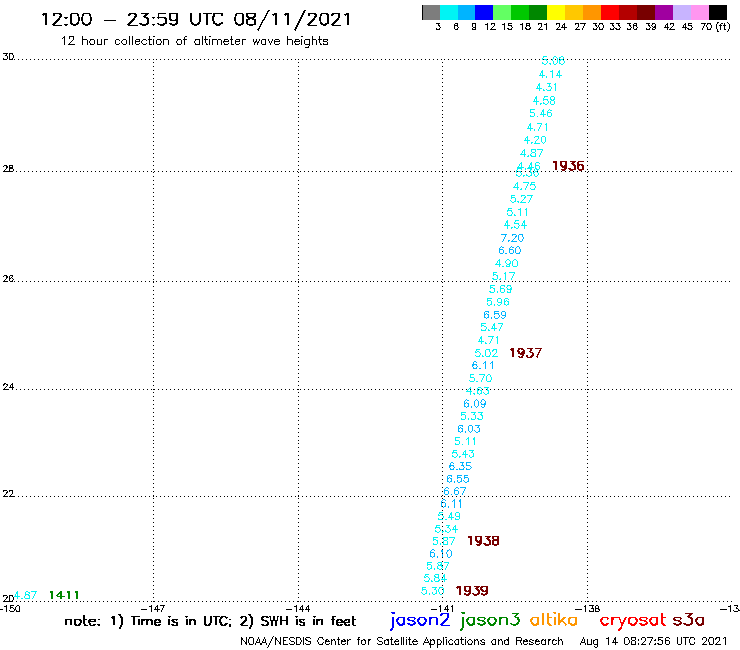This screenshot has width=740, height=650.
Task: Select the 4.31 wave height reading
Action: click(547, 87)
